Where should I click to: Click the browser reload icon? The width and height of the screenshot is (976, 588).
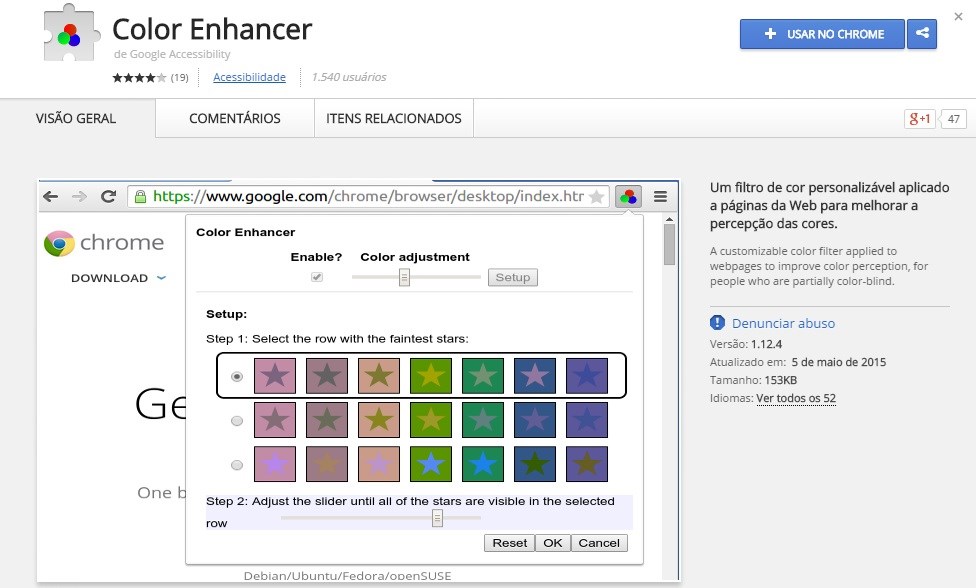click(109, 197)
